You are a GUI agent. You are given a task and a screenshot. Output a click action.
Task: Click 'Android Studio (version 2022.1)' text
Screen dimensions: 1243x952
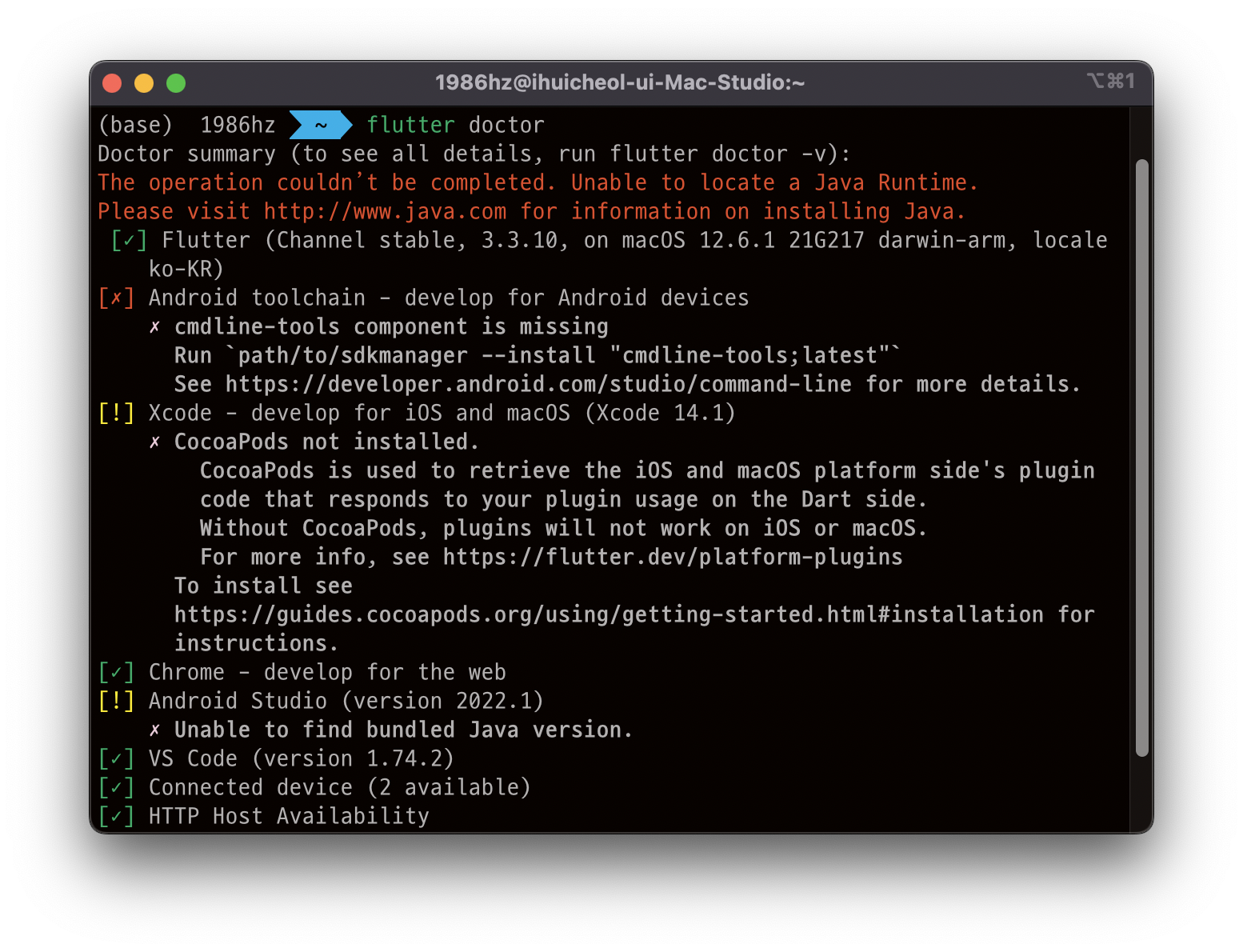(x=346, y=701)
